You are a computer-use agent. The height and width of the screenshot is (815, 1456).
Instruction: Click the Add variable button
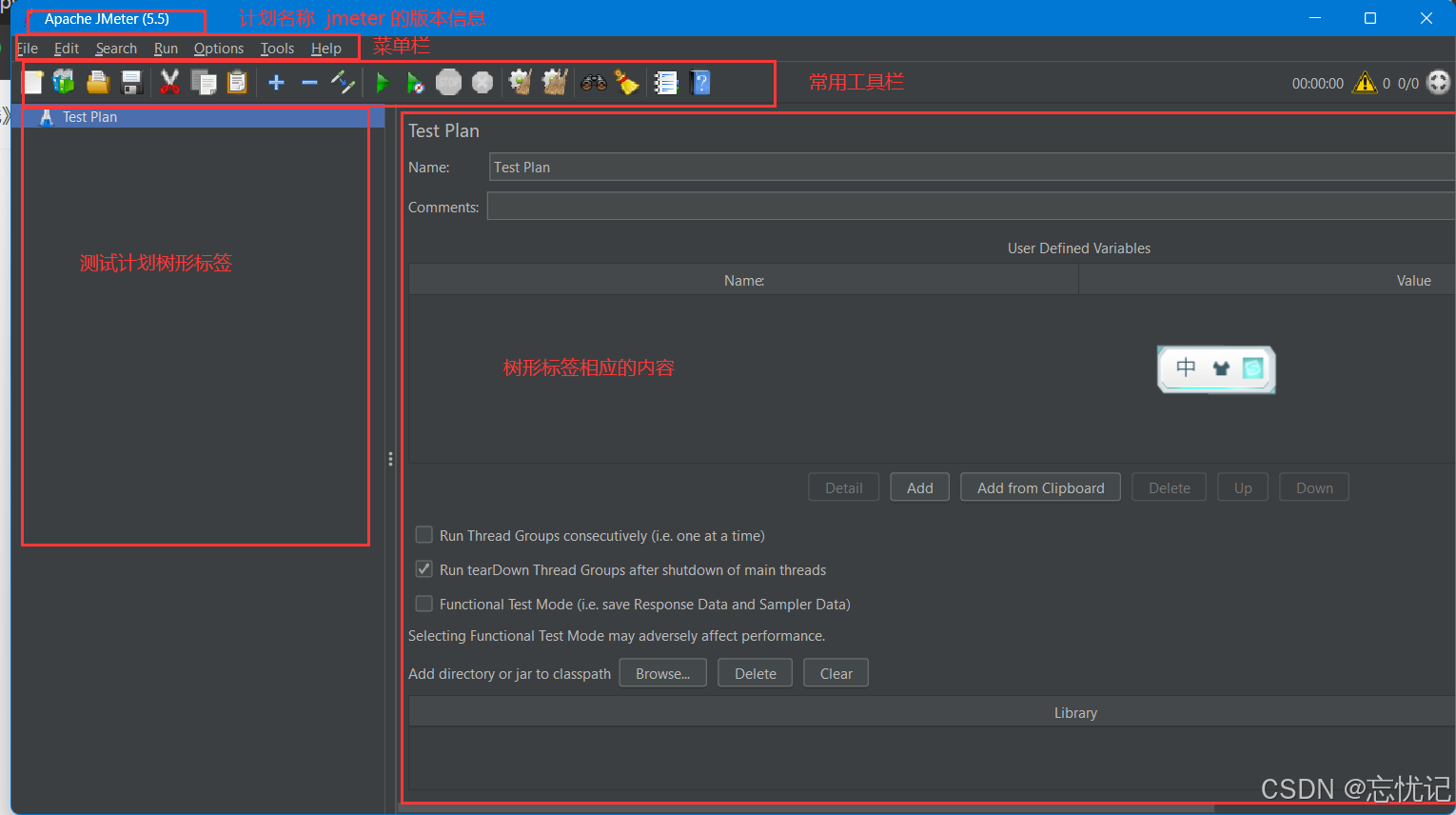pyautogui.click(x=920, y=487)
